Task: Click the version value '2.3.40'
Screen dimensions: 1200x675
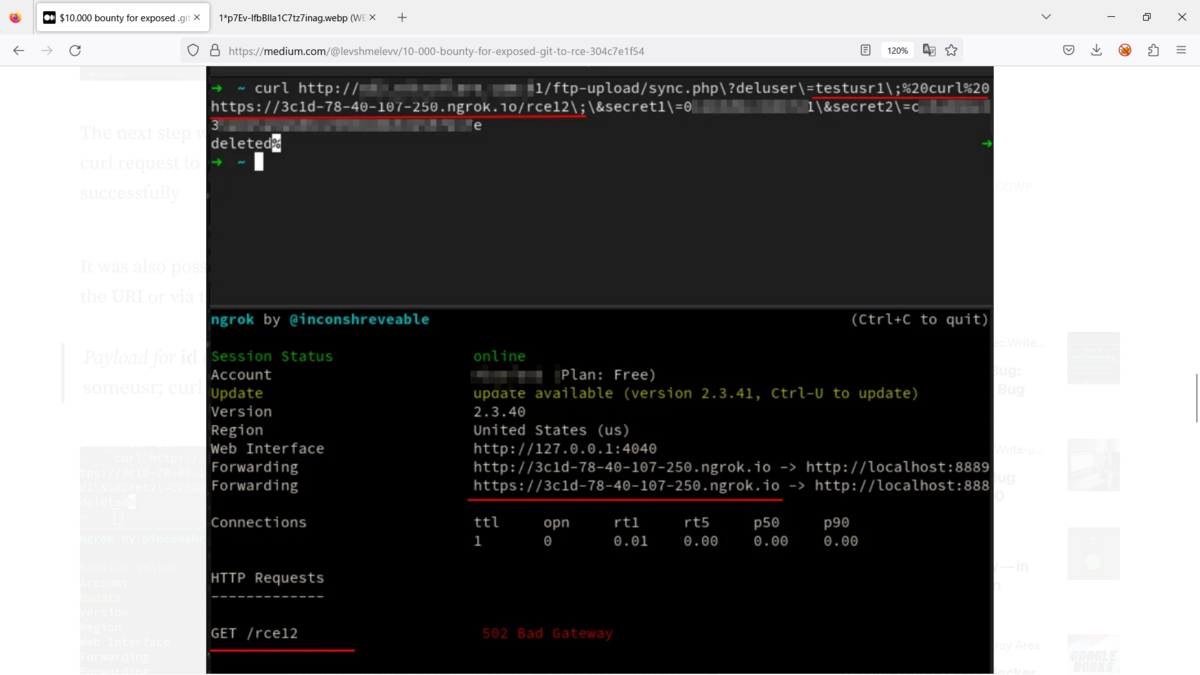Action: click(x=499, y=411)
